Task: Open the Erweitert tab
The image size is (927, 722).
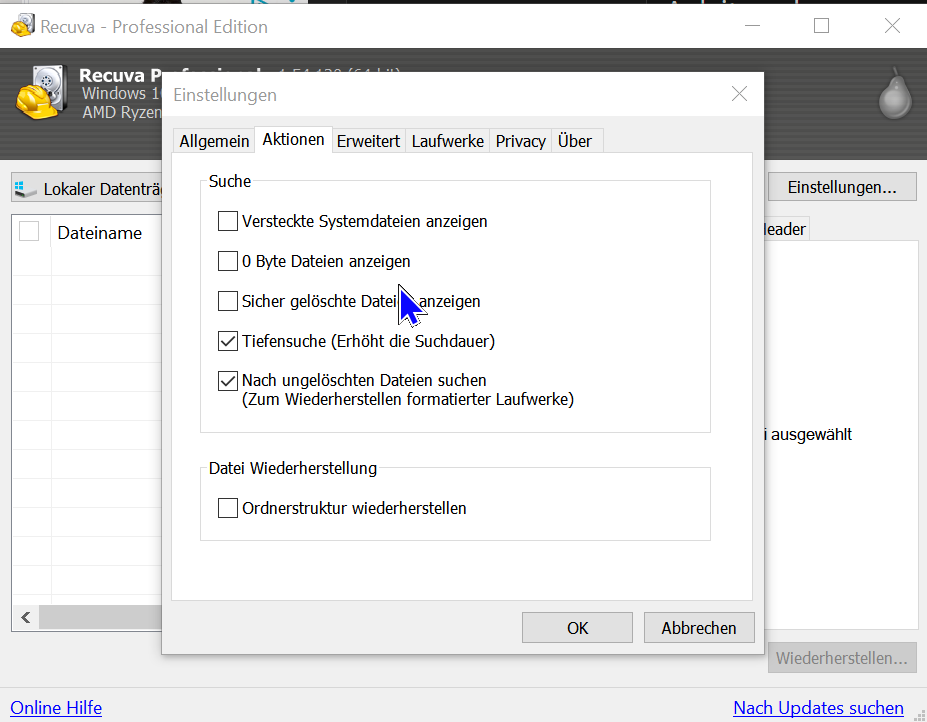Action: 368,141
